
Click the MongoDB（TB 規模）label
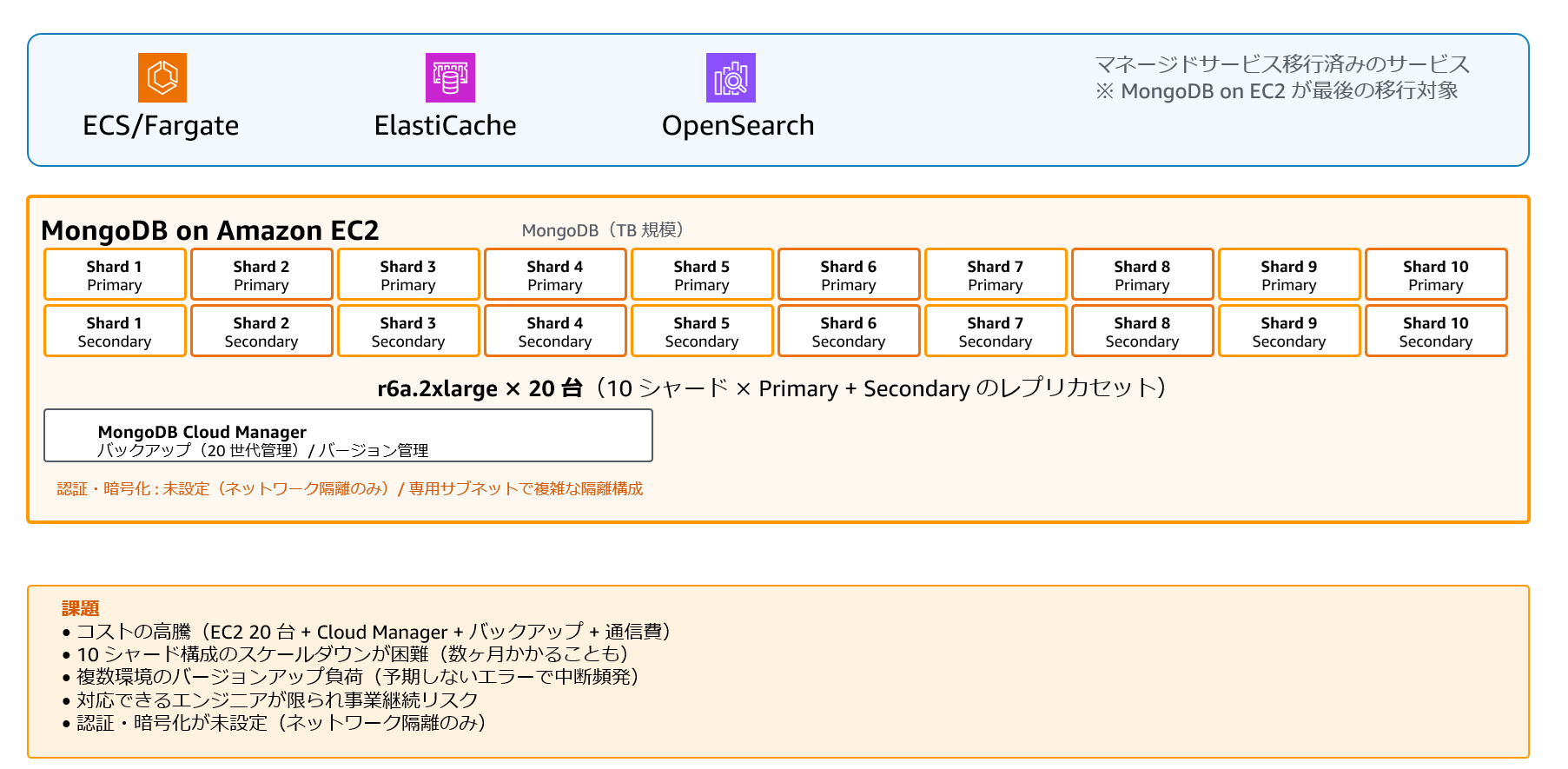click(602, 230)
